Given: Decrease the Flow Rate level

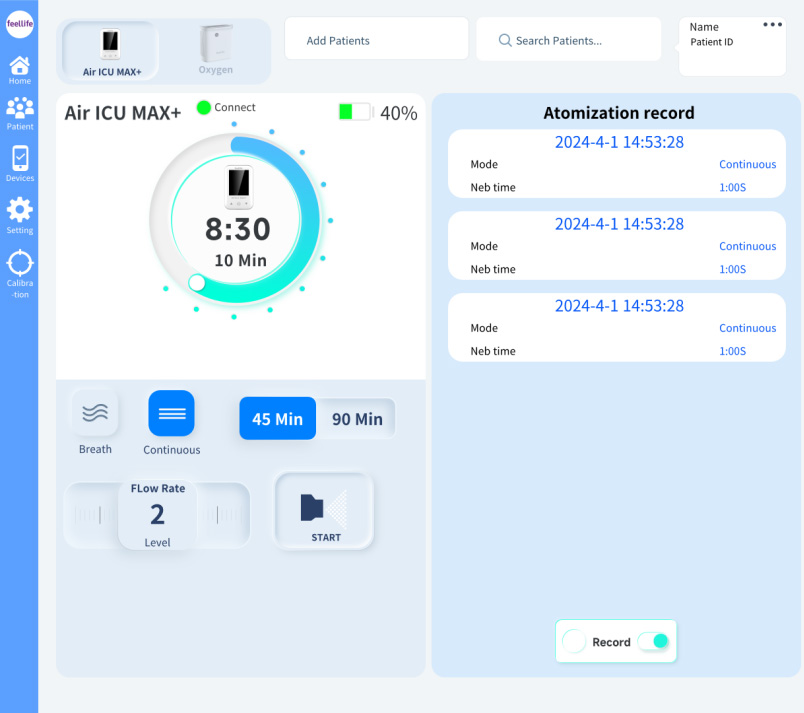Looking at the screenshot, I should (x=89, y=515).
